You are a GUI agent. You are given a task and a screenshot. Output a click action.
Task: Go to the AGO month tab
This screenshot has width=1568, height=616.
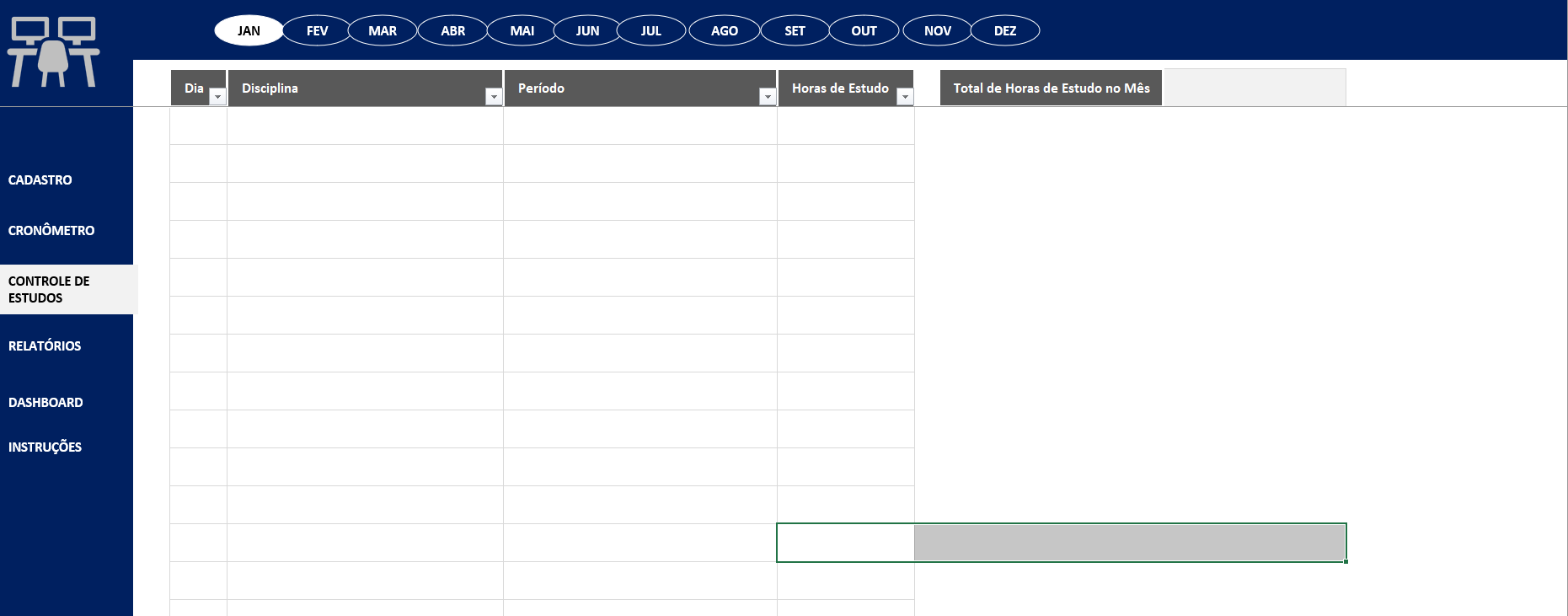(725, 30)
